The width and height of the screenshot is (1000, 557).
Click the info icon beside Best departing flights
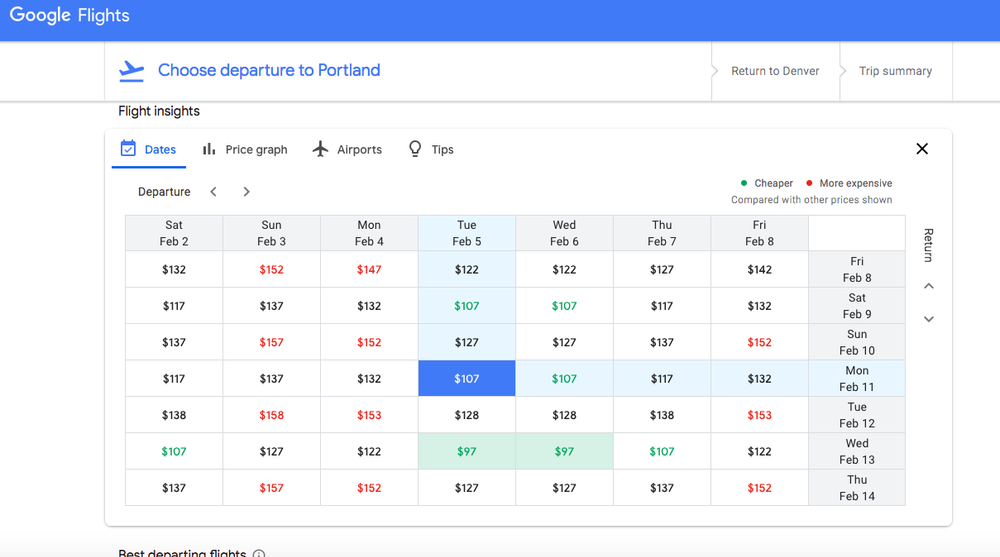pos(259,553)
